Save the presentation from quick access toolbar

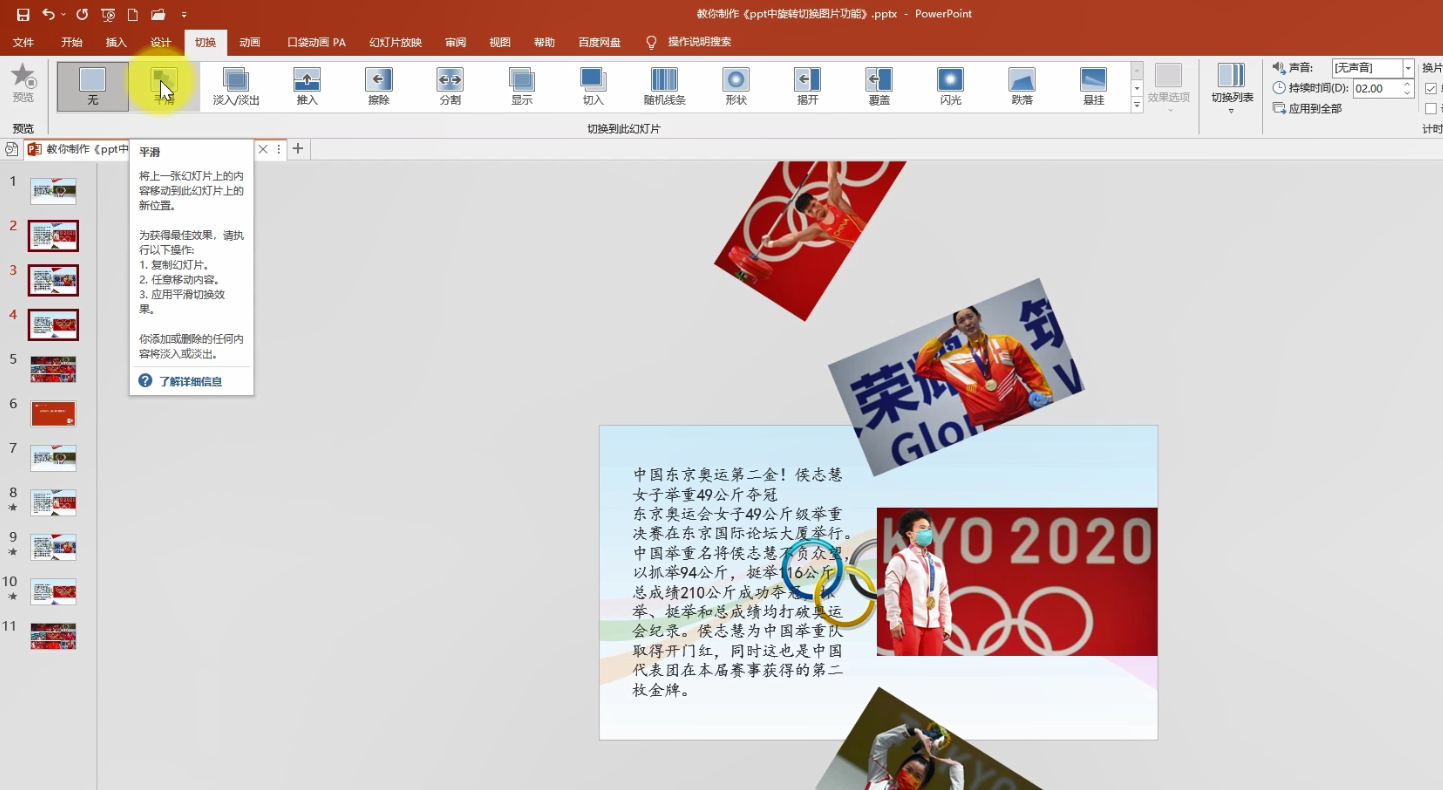[23, 14]
